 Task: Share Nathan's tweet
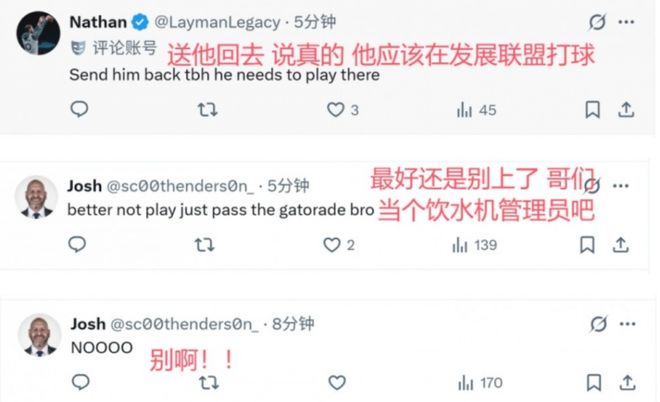[626, 109]
